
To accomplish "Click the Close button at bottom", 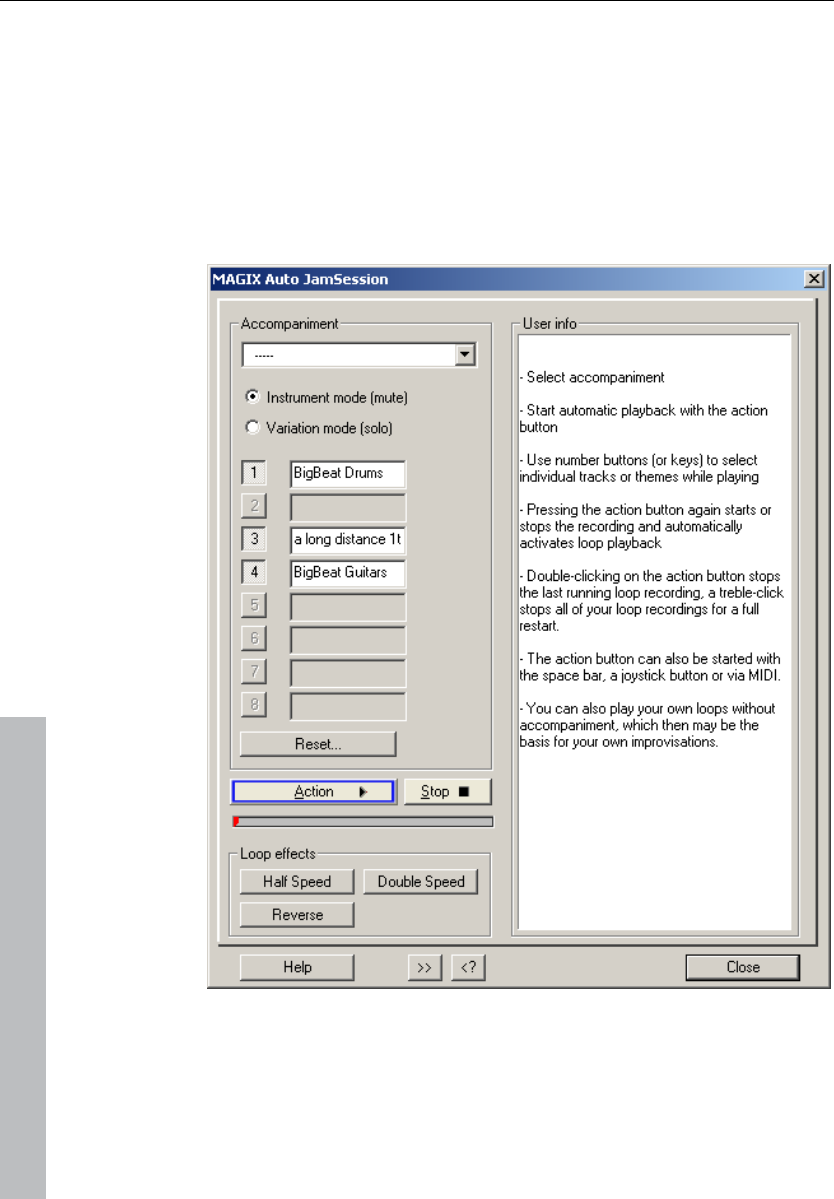I will point(742,967).
